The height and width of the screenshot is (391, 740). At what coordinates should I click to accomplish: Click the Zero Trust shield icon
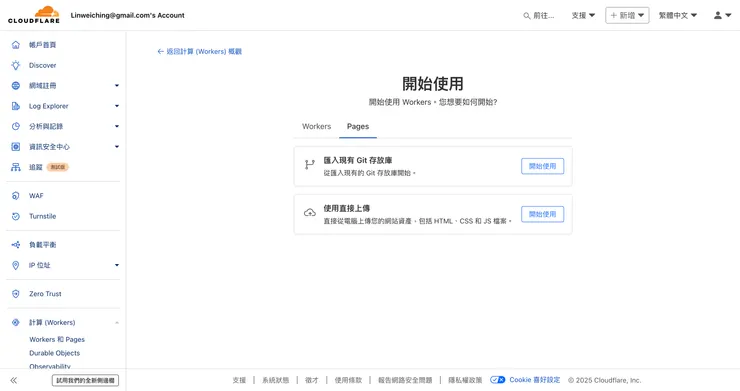(16, 294)
